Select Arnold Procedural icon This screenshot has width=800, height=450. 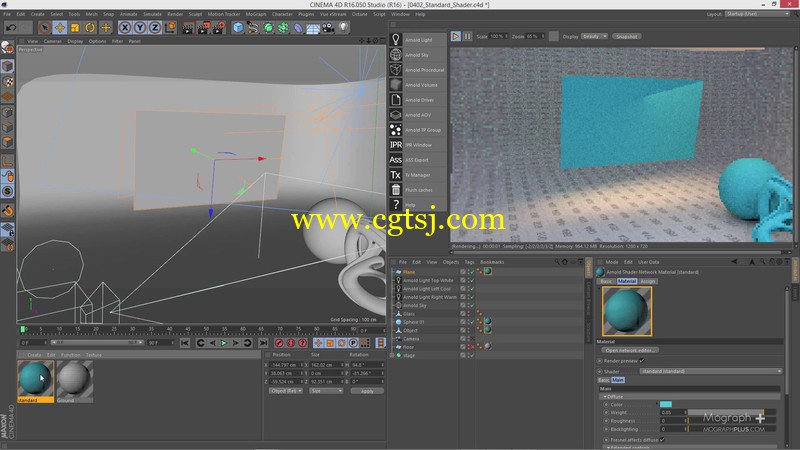click(395, 69)
